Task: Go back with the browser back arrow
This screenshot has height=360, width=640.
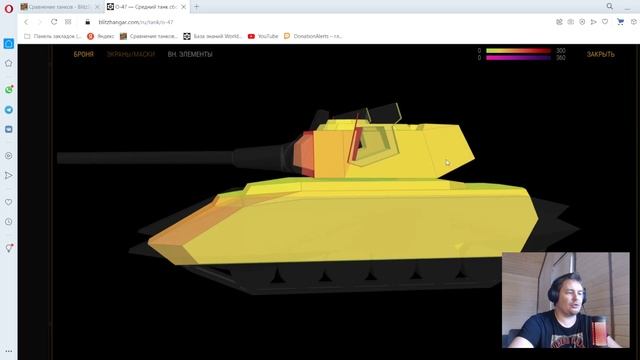Action: [x=26, y=22]
